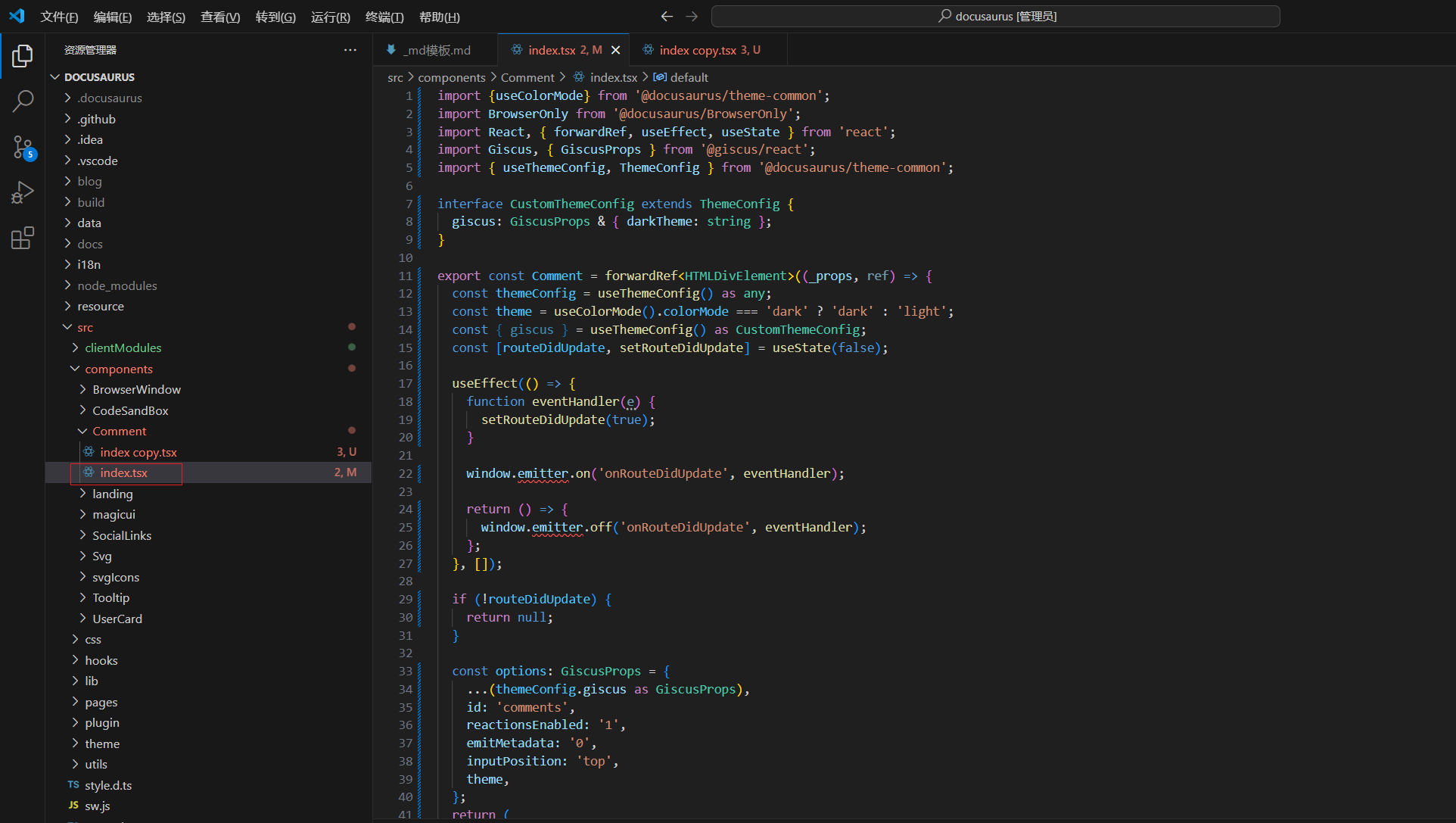This screenshot has width=1456, height=823.
Task: Expand the Tooltip folder
Action: point(209,597)
